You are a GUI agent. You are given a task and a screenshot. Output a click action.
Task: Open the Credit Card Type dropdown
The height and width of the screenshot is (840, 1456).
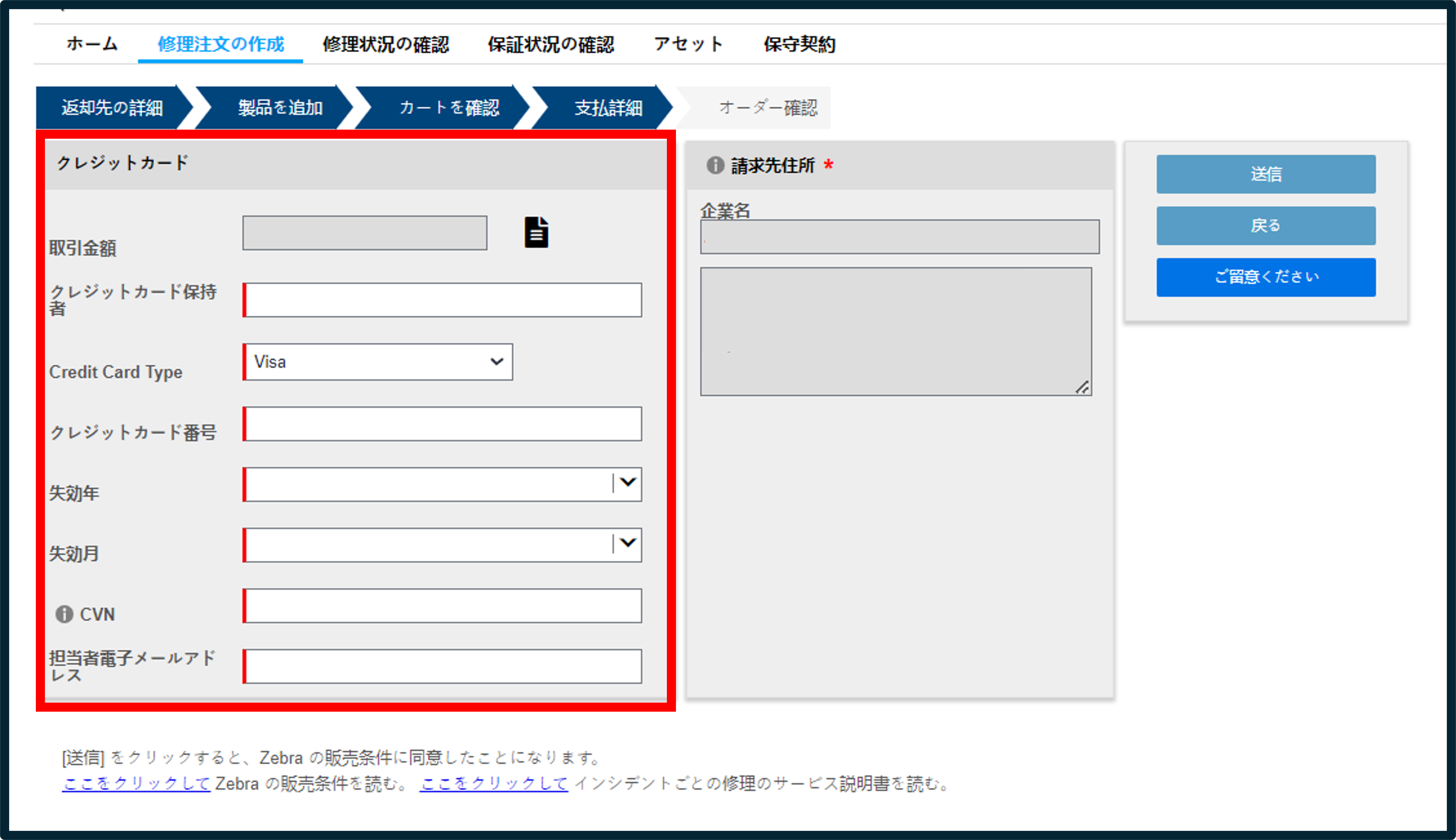point(377,362)
